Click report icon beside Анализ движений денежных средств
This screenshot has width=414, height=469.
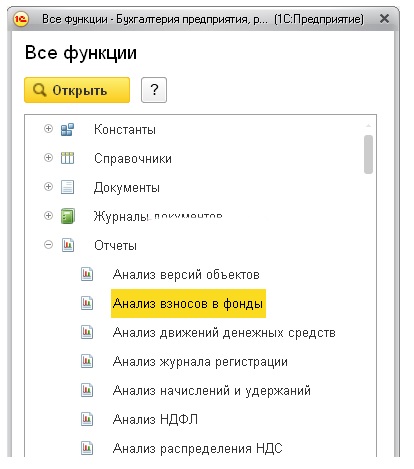click(87, 332)
